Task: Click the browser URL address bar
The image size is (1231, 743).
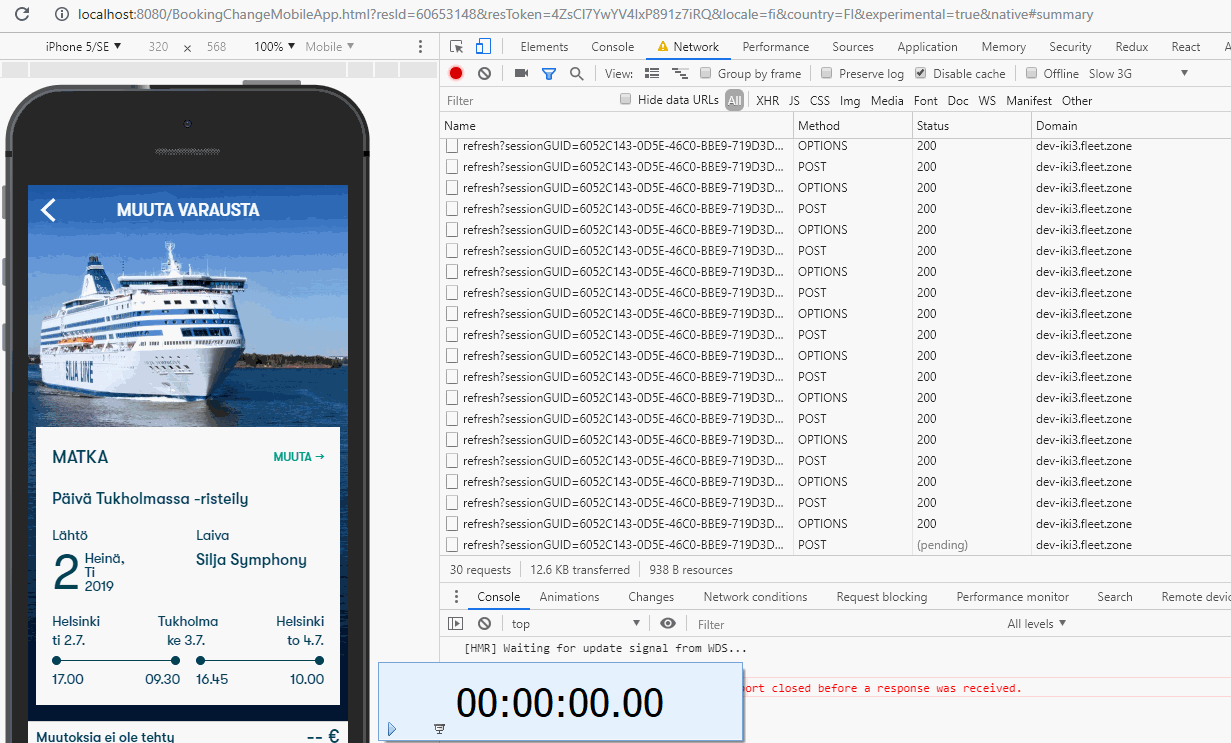Action: (586, 15)
